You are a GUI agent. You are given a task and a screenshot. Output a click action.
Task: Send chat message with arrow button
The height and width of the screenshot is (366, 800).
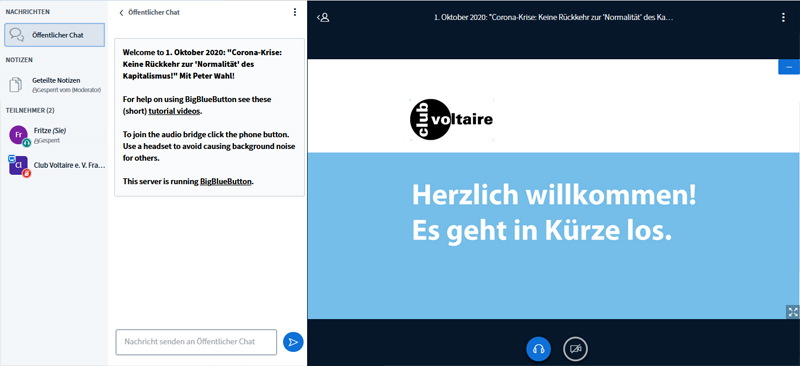[293, 342]
